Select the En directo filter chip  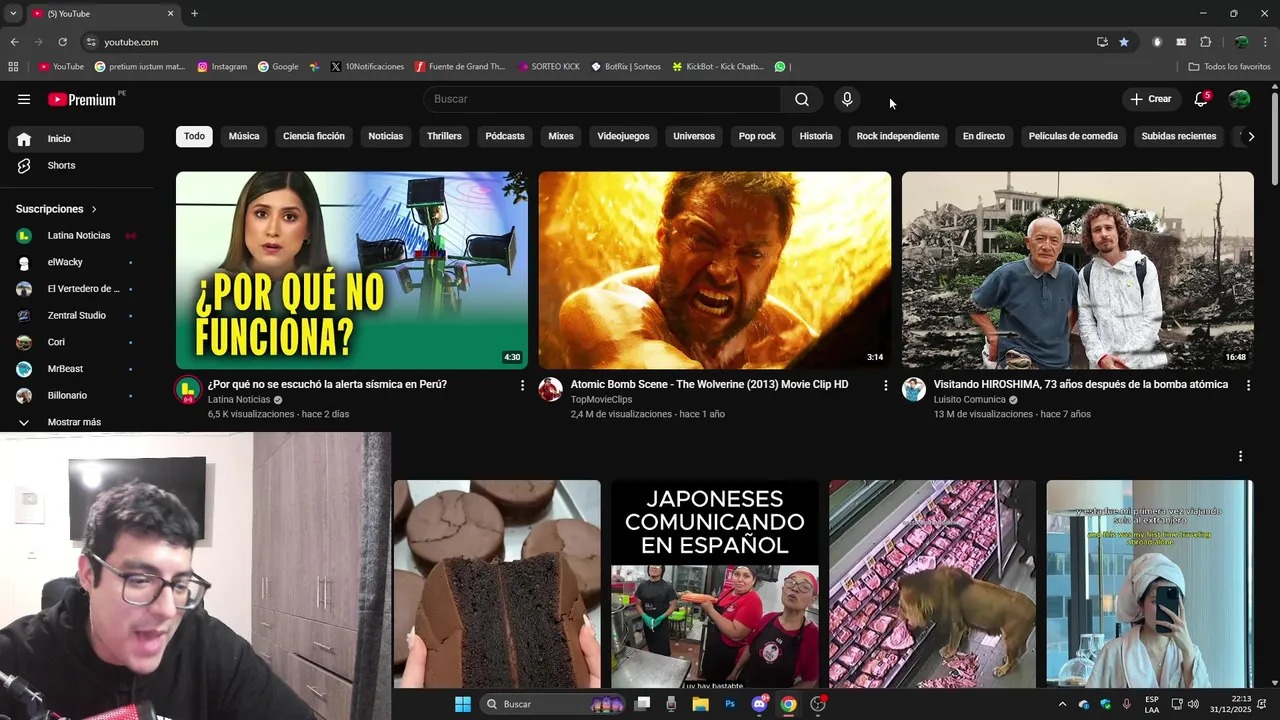tap(984, 136)
